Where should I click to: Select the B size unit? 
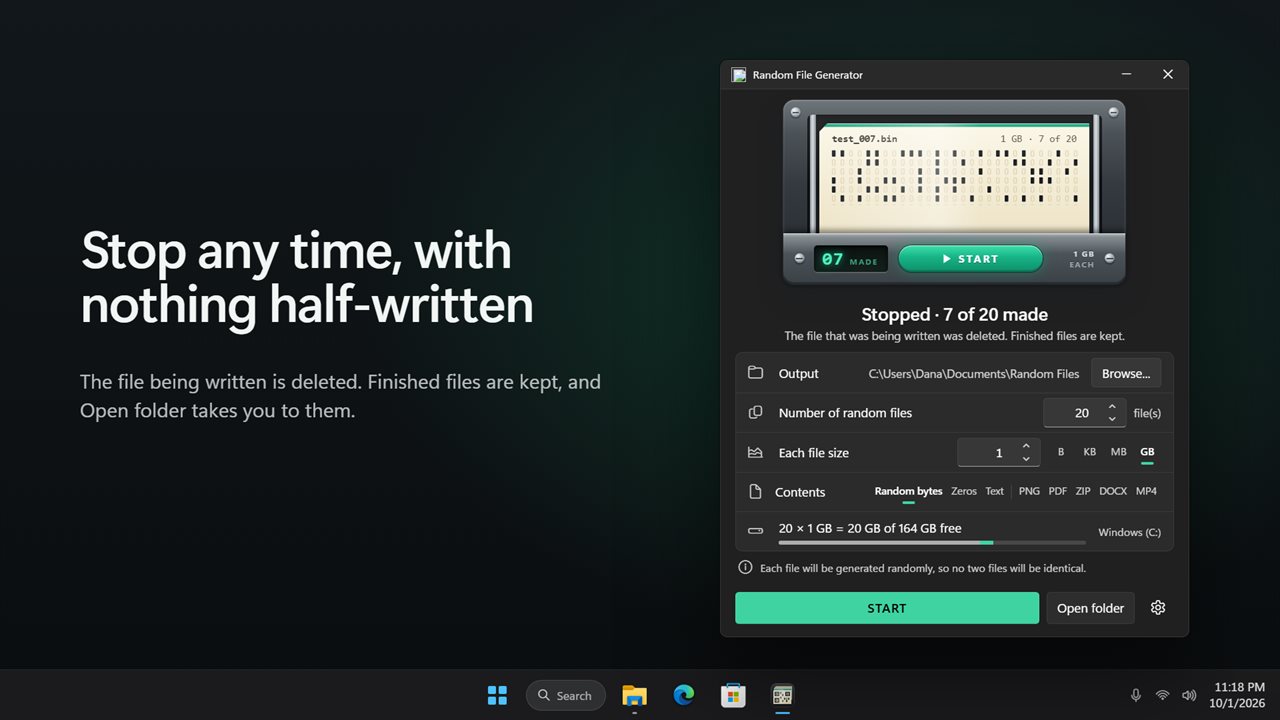1061,452
